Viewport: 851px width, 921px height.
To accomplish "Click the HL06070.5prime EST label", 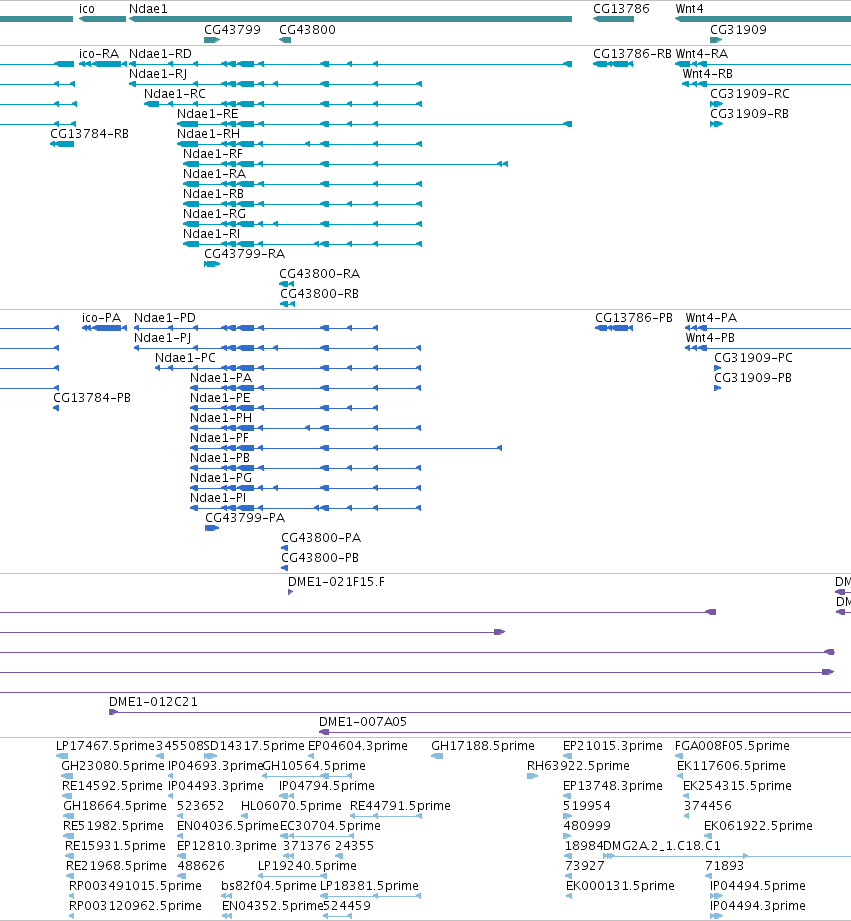I will coord(291,805).
